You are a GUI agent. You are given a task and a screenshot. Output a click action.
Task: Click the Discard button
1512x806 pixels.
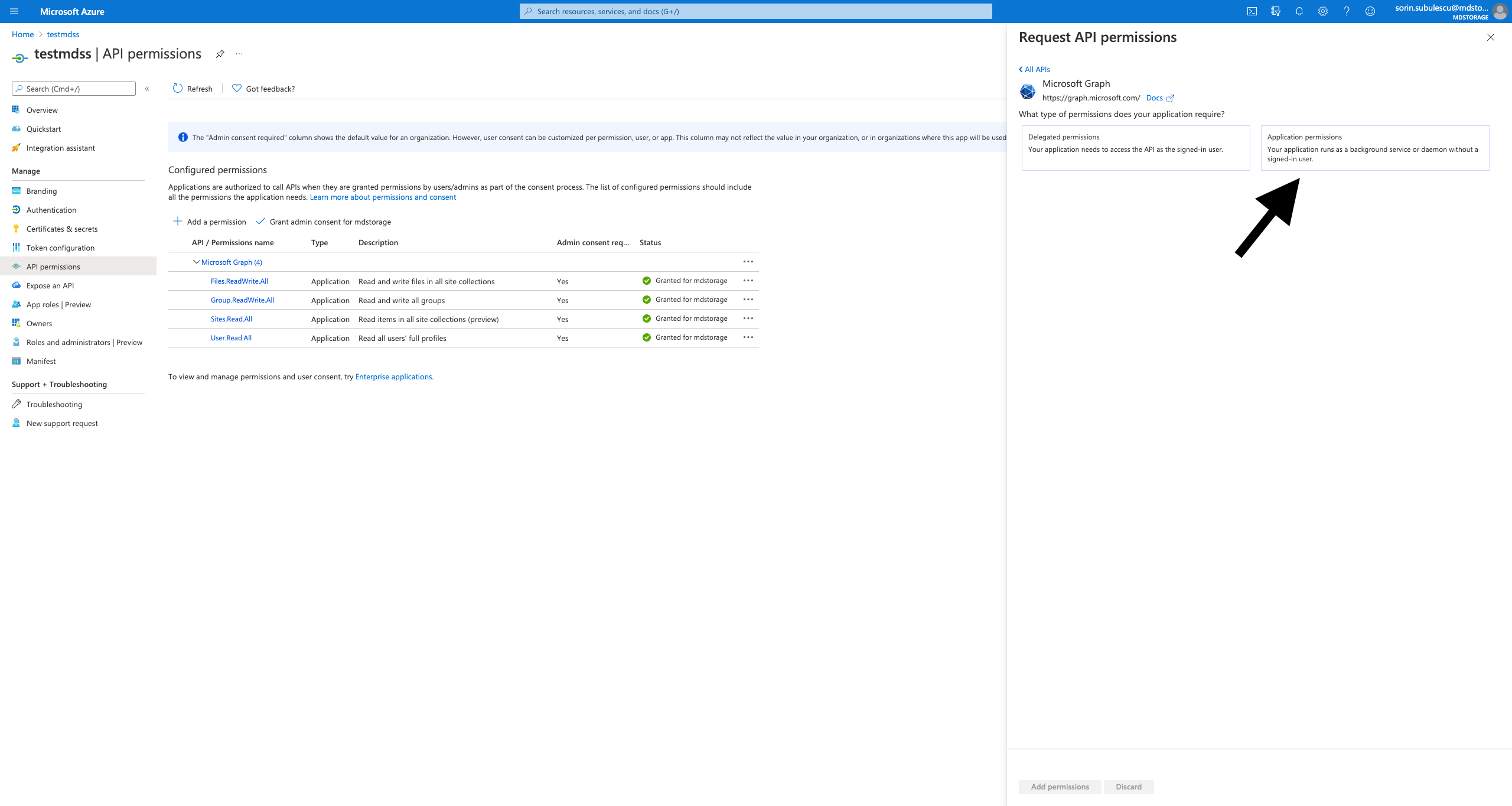[1129, 786]
